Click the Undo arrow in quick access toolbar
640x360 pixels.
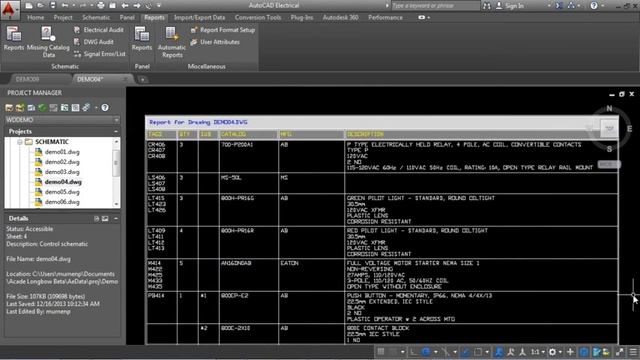click(65, 6)
